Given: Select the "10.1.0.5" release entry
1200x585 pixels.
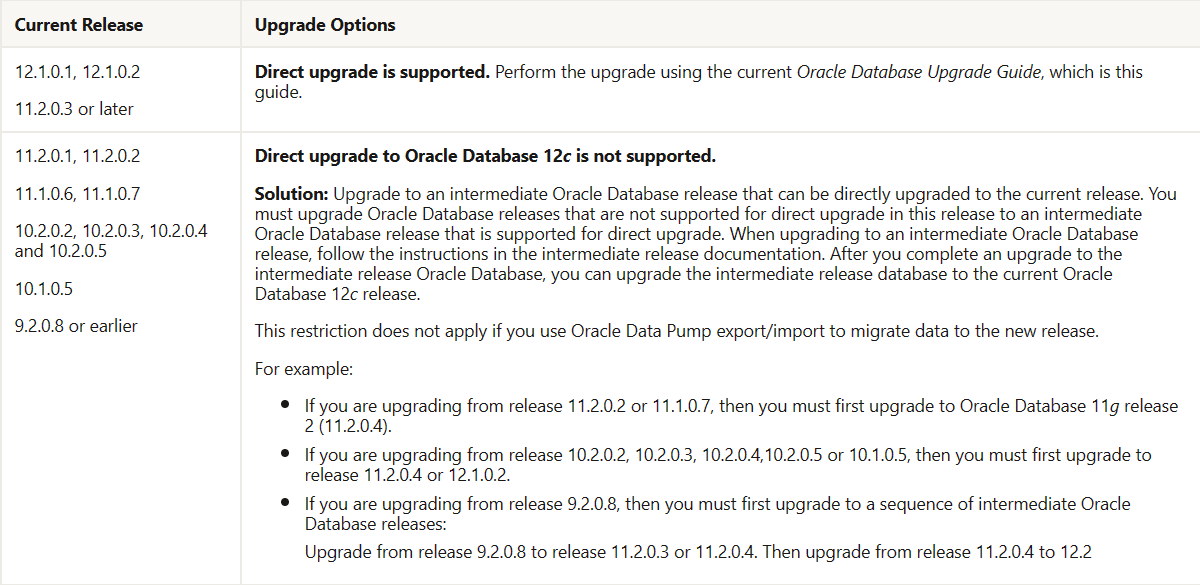Looking at the screenshot, I should coord(44,289).
